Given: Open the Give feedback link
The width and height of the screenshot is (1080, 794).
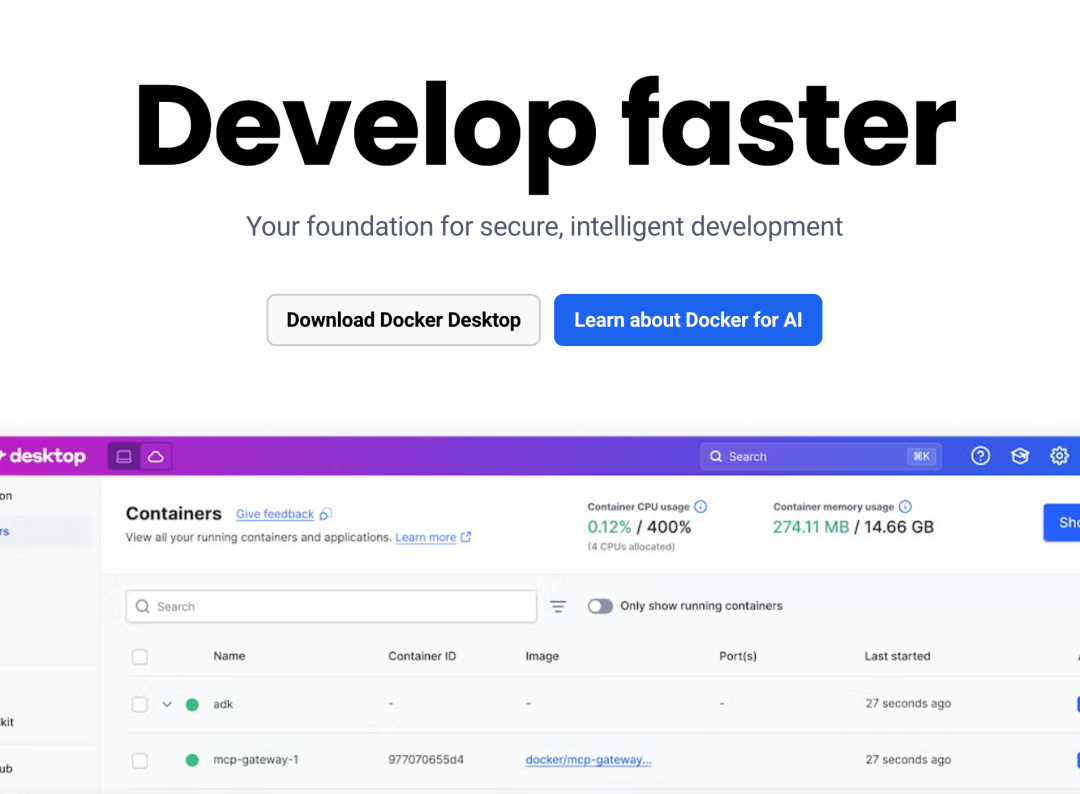Looking at the screenshot, I should click(275, 513).
